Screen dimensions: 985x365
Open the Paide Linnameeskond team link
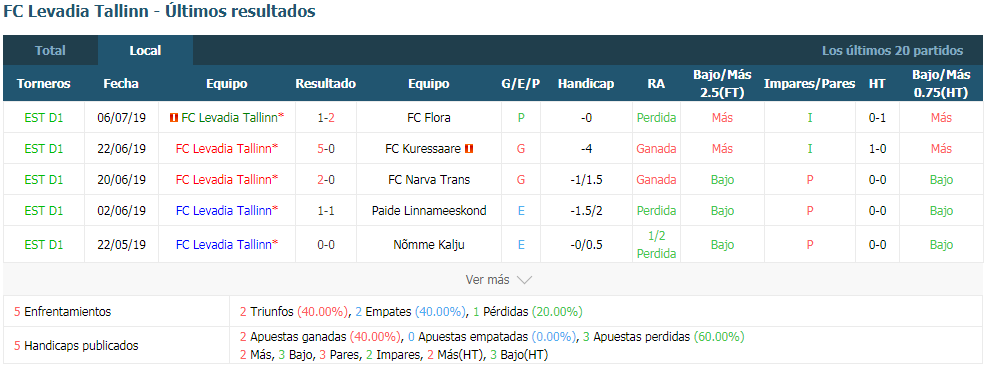click(429, 210)
